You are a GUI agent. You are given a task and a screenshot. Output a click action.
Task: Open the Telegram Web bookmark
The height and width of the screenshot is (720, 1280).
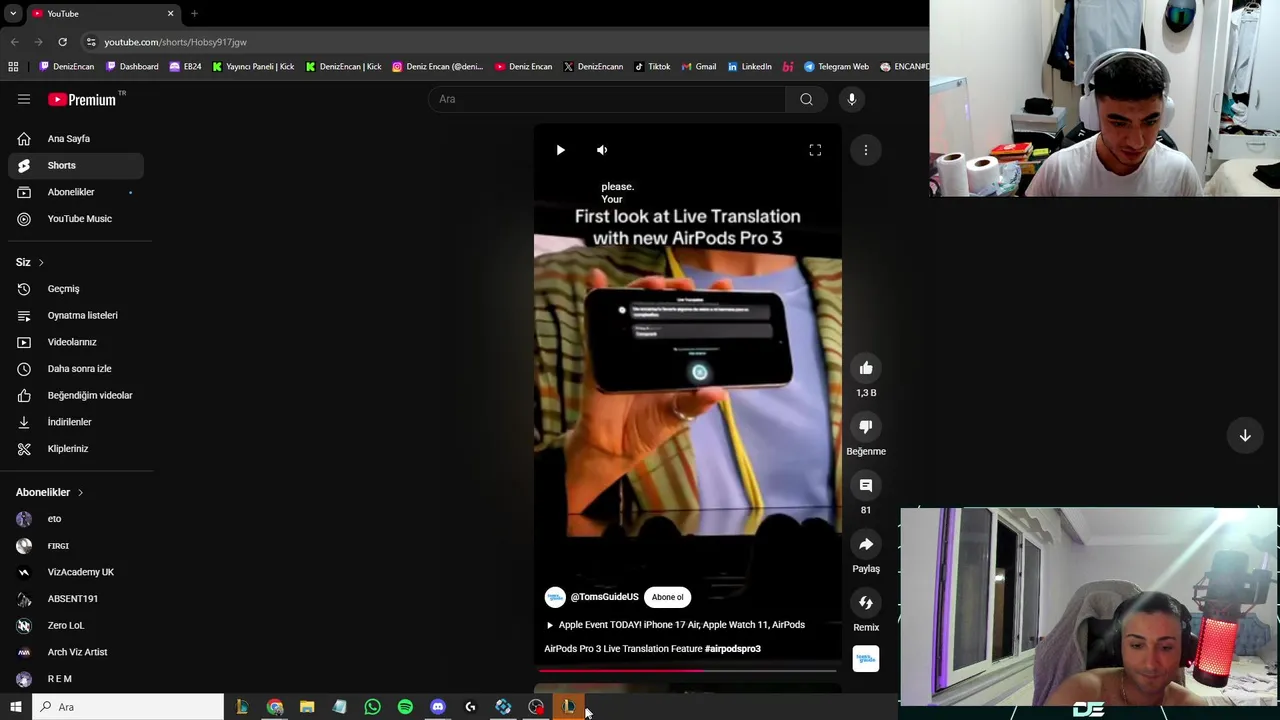(836, 67)
